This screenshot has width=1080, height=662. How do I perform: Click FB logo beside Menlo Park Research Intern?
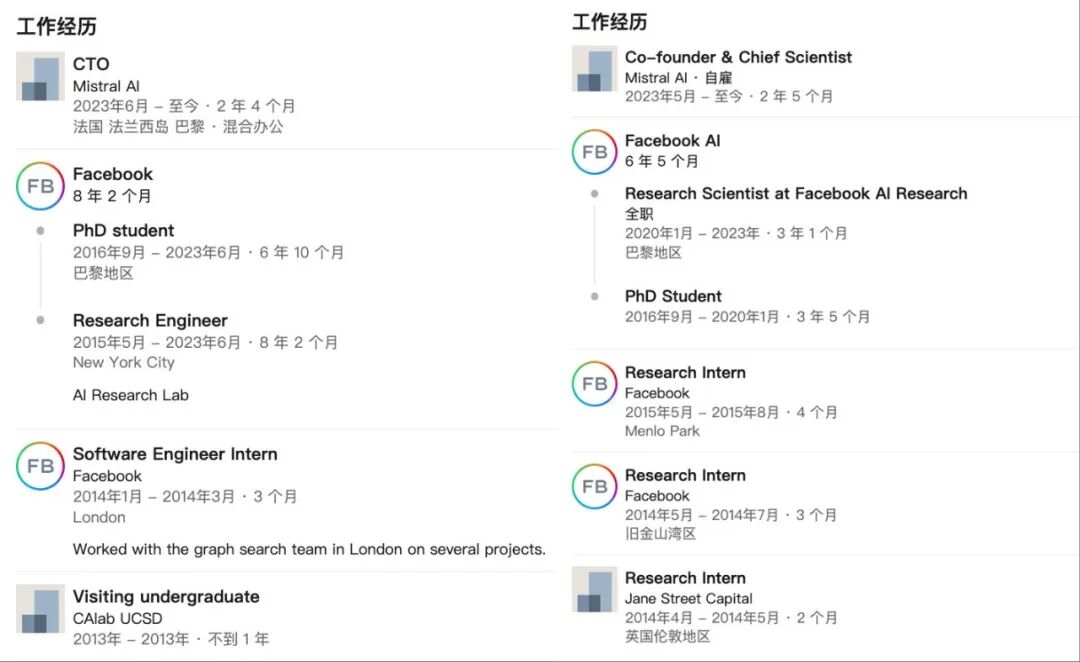click(x=595, y=384)
